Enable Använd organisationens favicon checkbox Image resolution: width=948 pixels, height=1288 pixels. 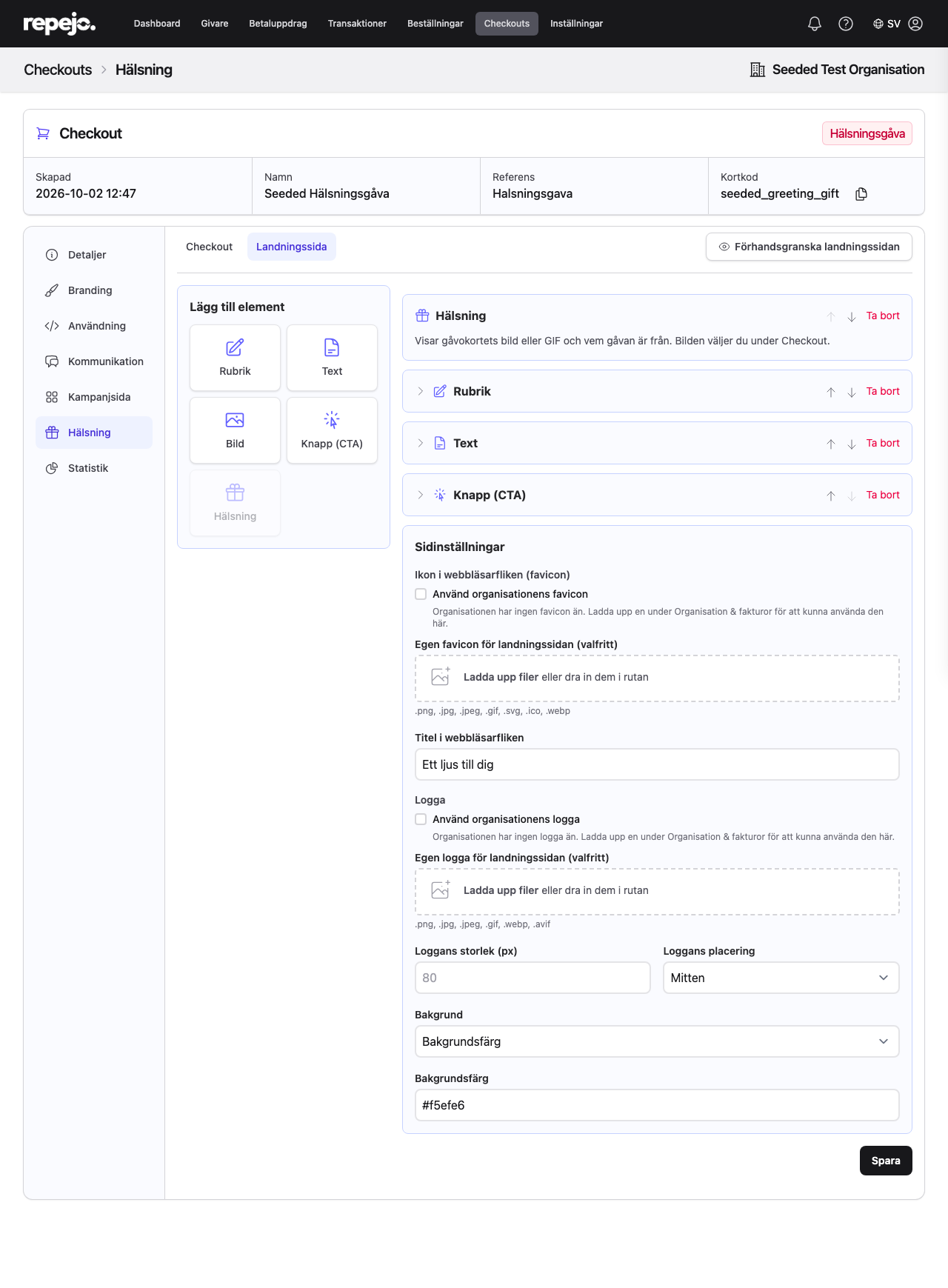pyautogui.click(x=421, y=594)
